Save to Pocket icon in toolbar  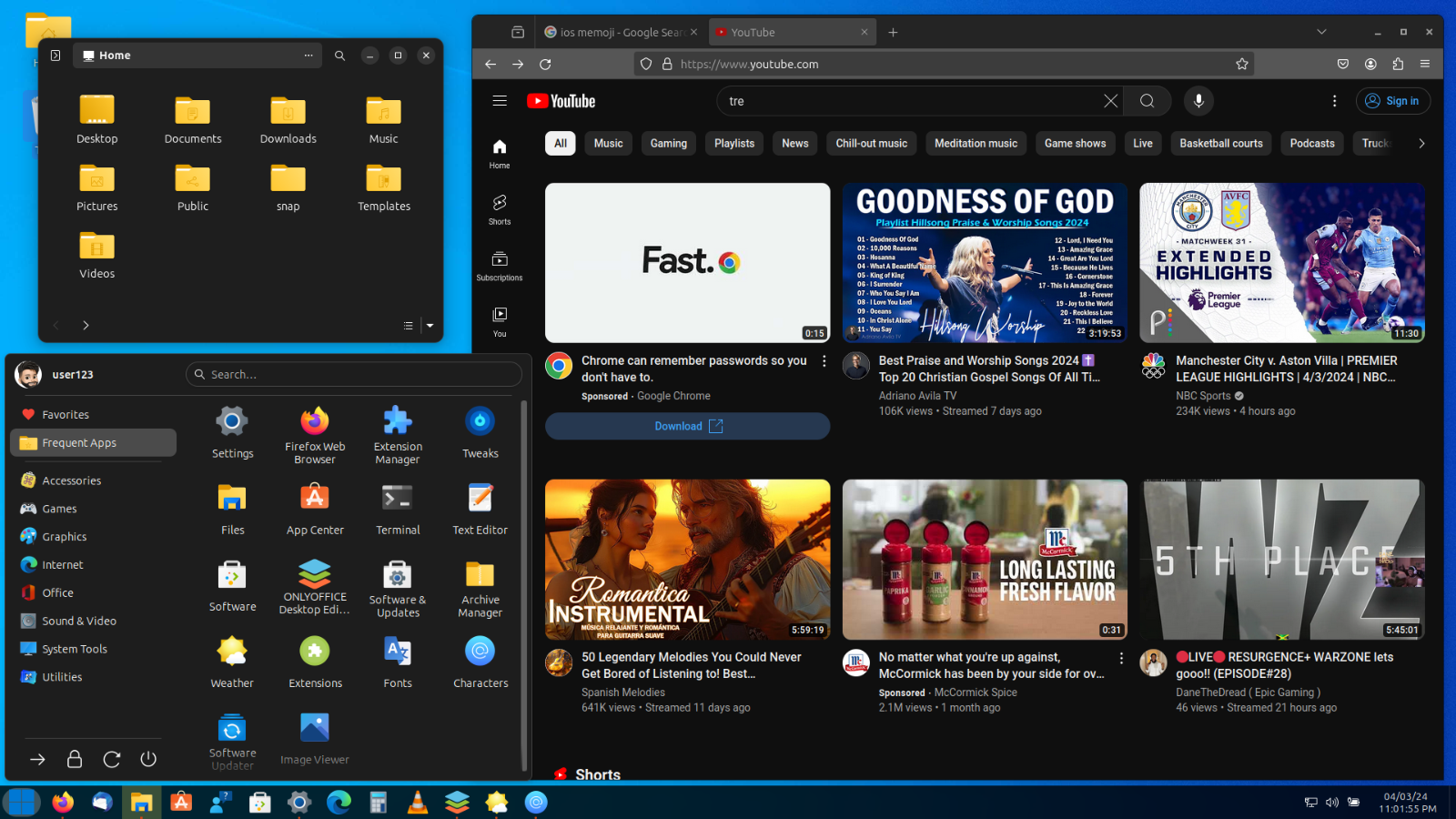1343,64
